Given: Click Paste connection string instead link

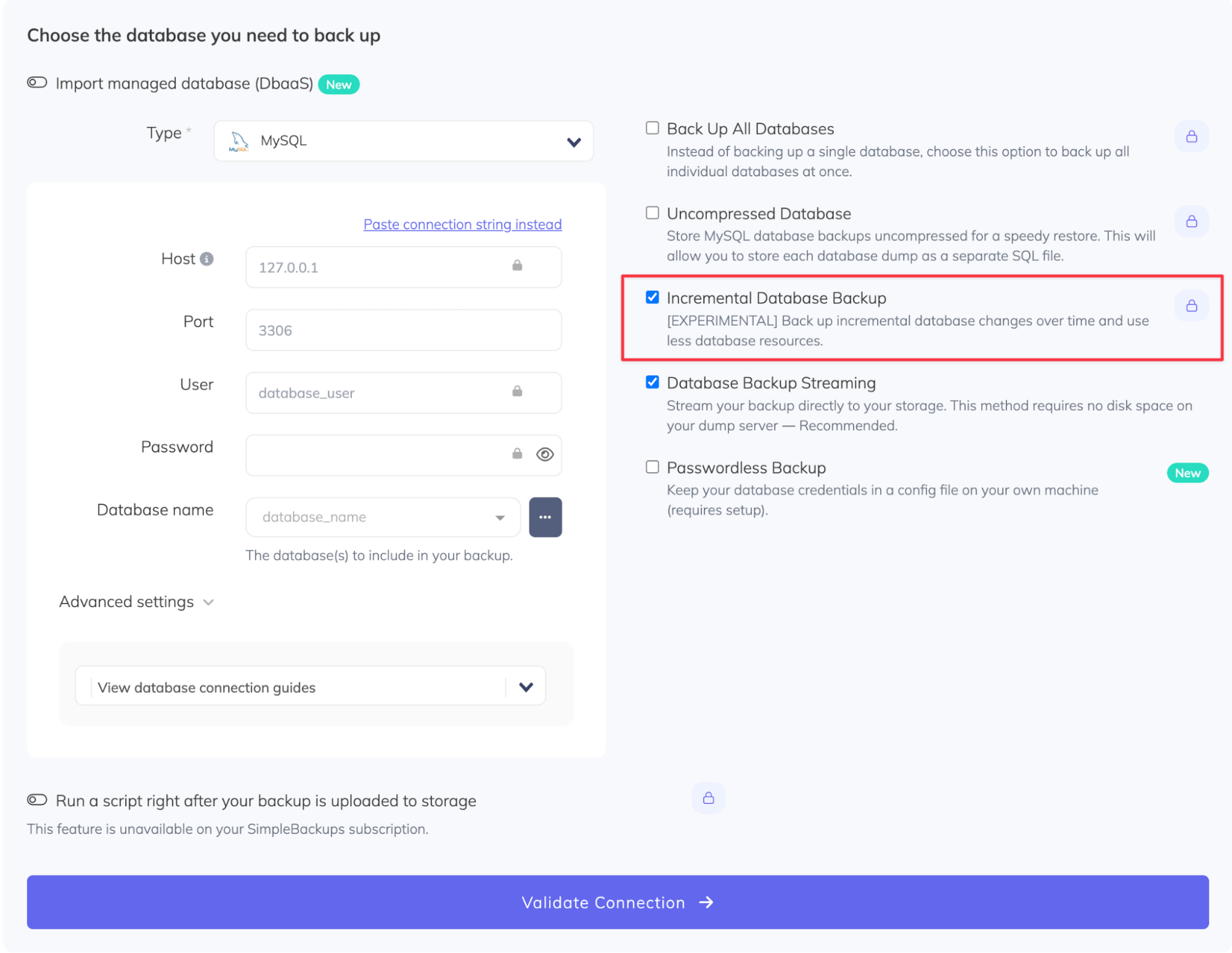Looking at the screenshot, I should (x=462, y=224).
